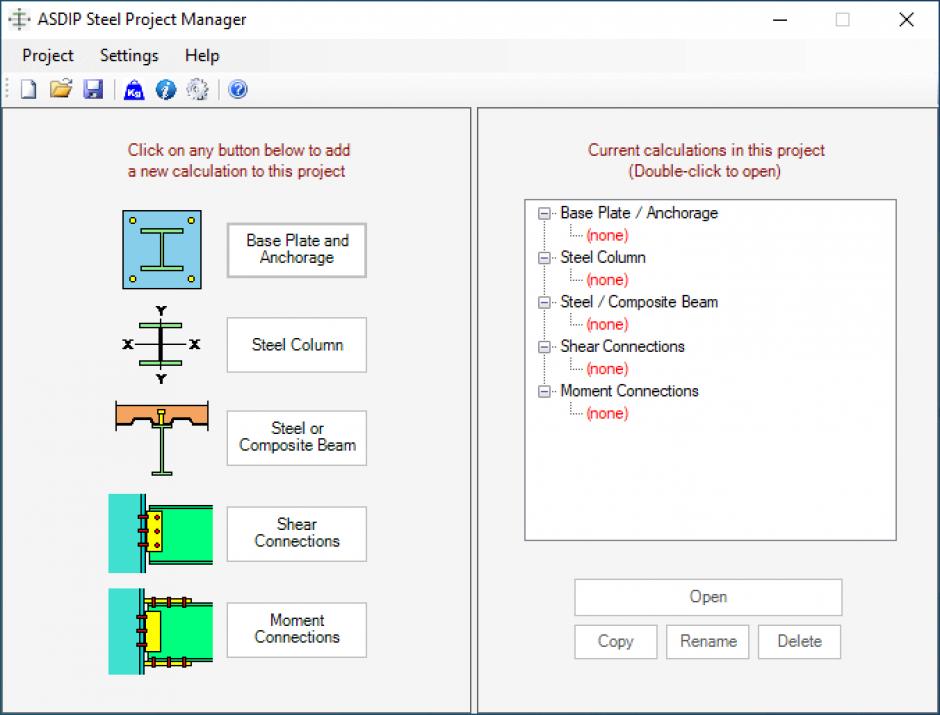The height and width of the screenshot is (715, 940).
Task: Click the Open button below the calculations list
Action: click(708, 597)
